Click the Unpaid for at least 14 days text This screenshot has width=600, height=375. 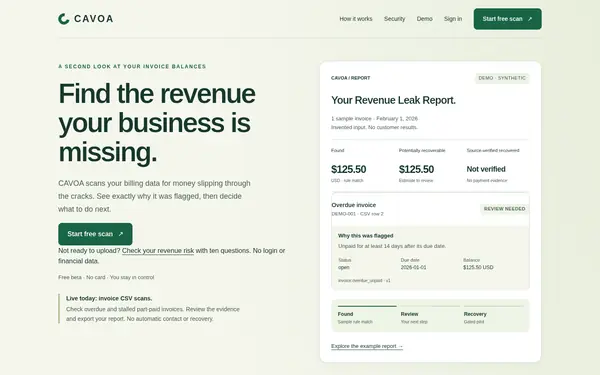click(x=392, y=246)
